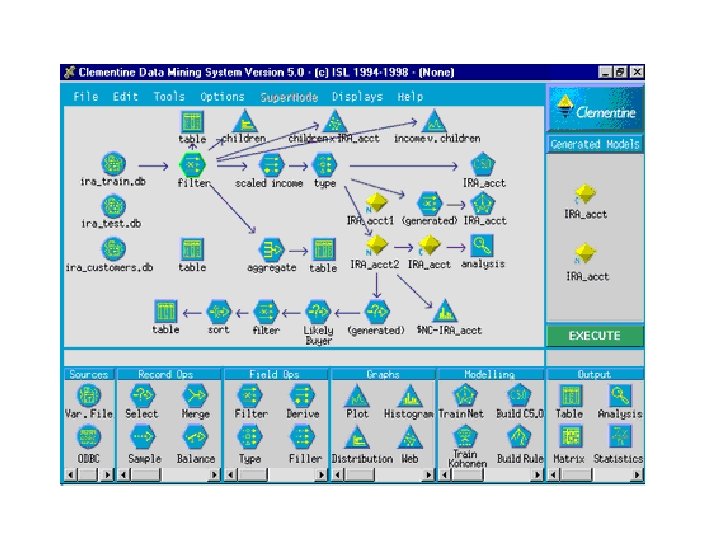Click the Graphs palette header
The width and height of the screenshot is (720, 540).
click(383, 374)
